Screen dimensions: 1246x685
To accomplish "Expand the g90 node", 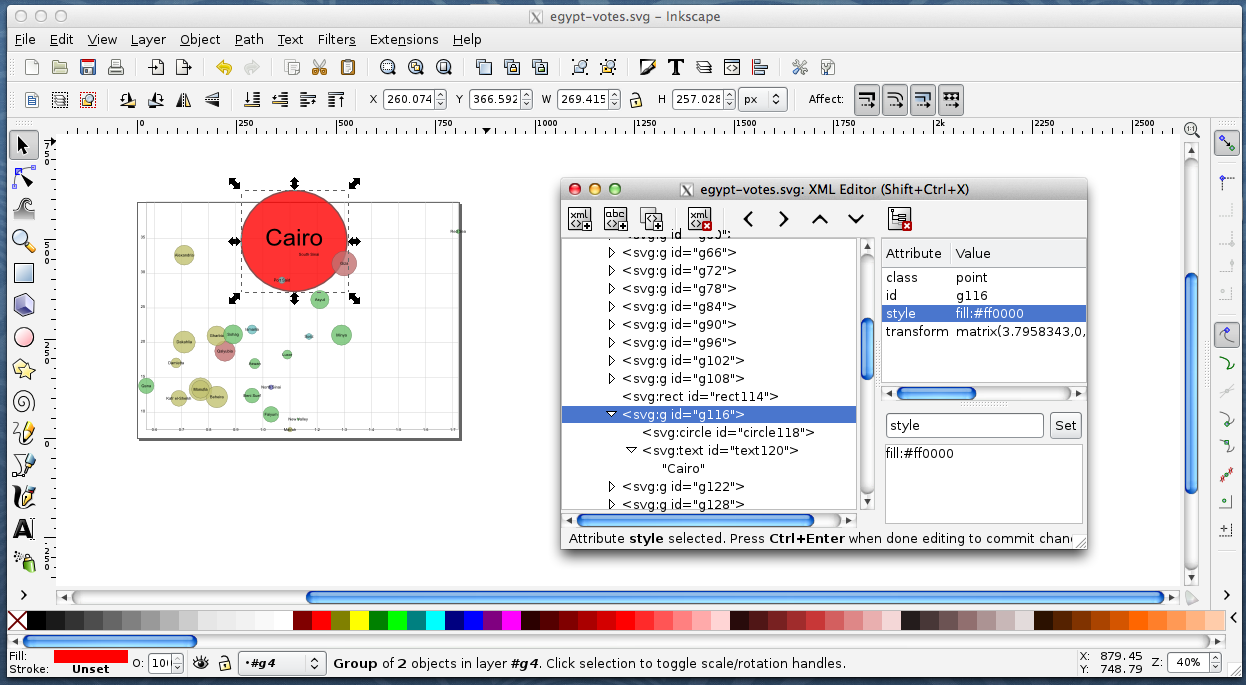I will (x=612, y=325).
